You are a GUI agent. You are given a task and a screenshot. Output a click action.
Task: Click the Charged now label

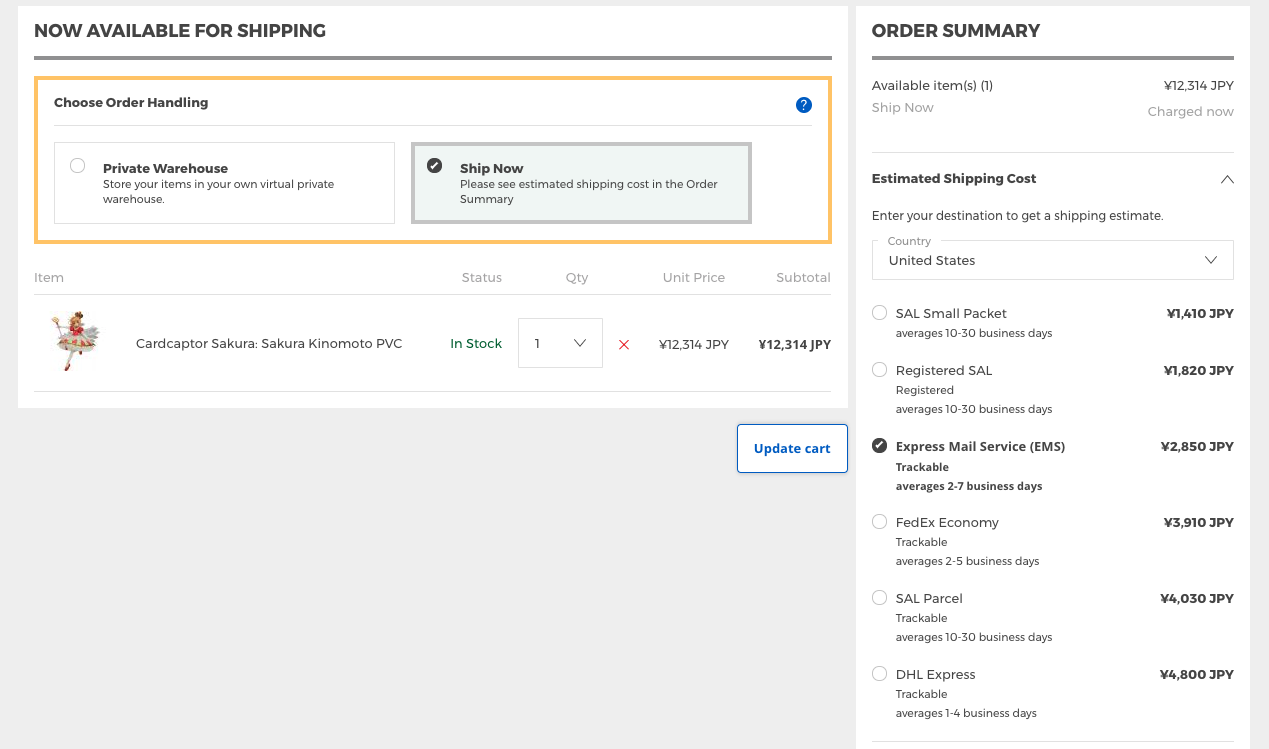tap(1191, 112)
